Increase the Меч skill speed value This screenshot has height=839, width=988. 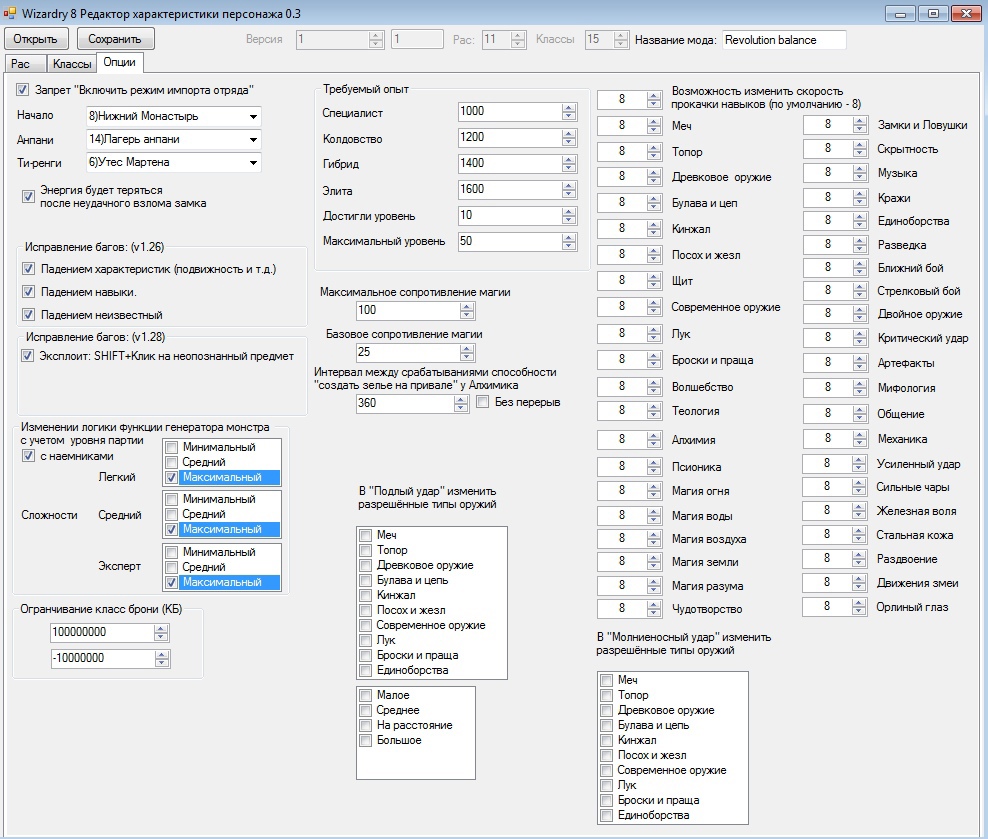(654, 122)
